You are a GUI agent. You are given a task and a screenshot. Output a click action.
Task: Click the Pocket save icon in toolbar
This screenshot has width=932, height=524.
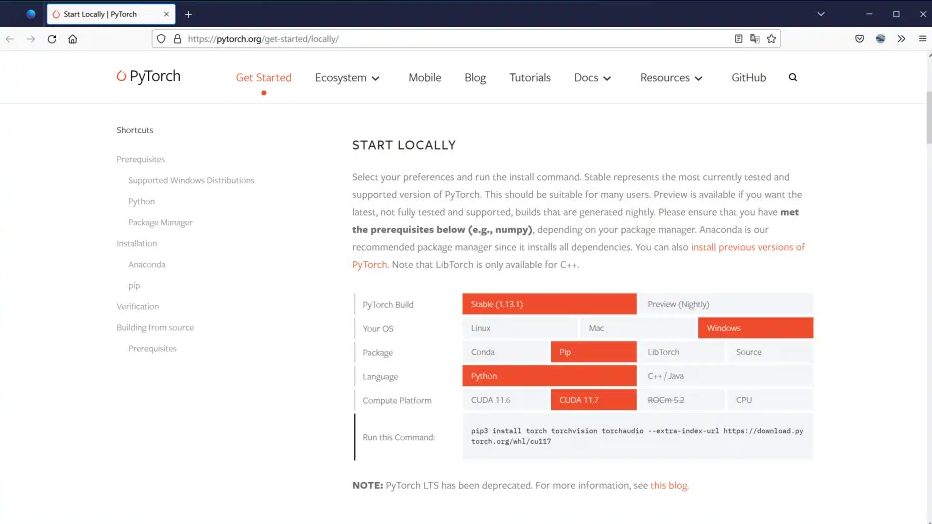point(859,39)
